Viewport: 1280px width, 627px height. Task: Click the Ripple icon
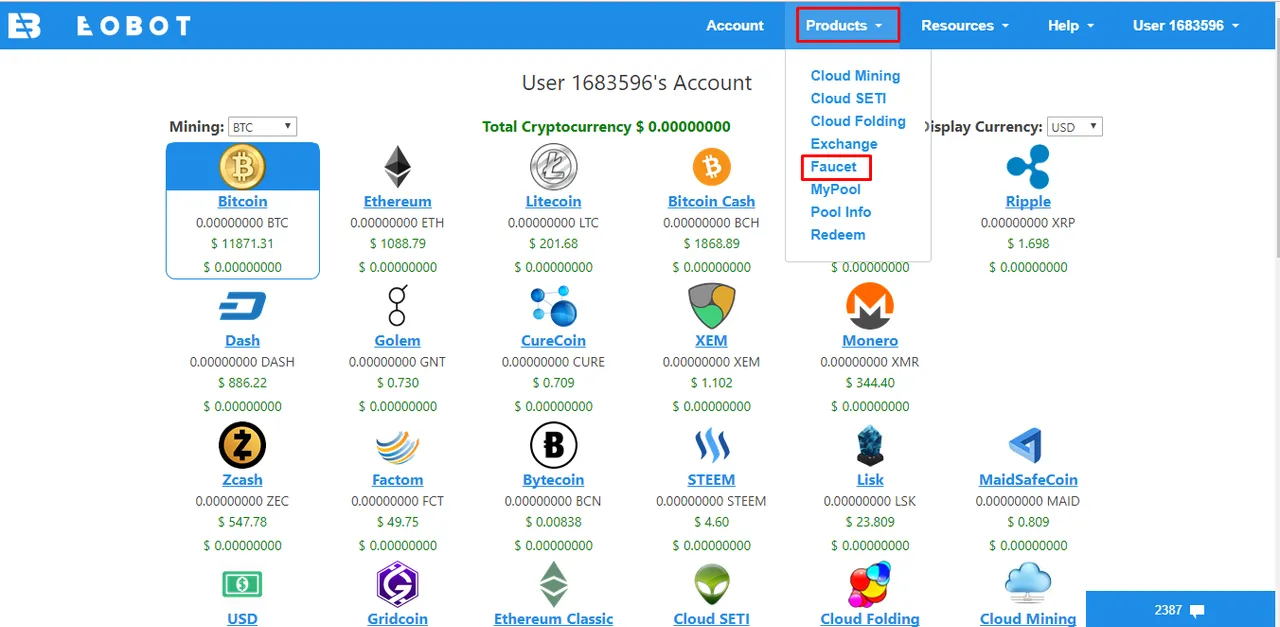1028,166
